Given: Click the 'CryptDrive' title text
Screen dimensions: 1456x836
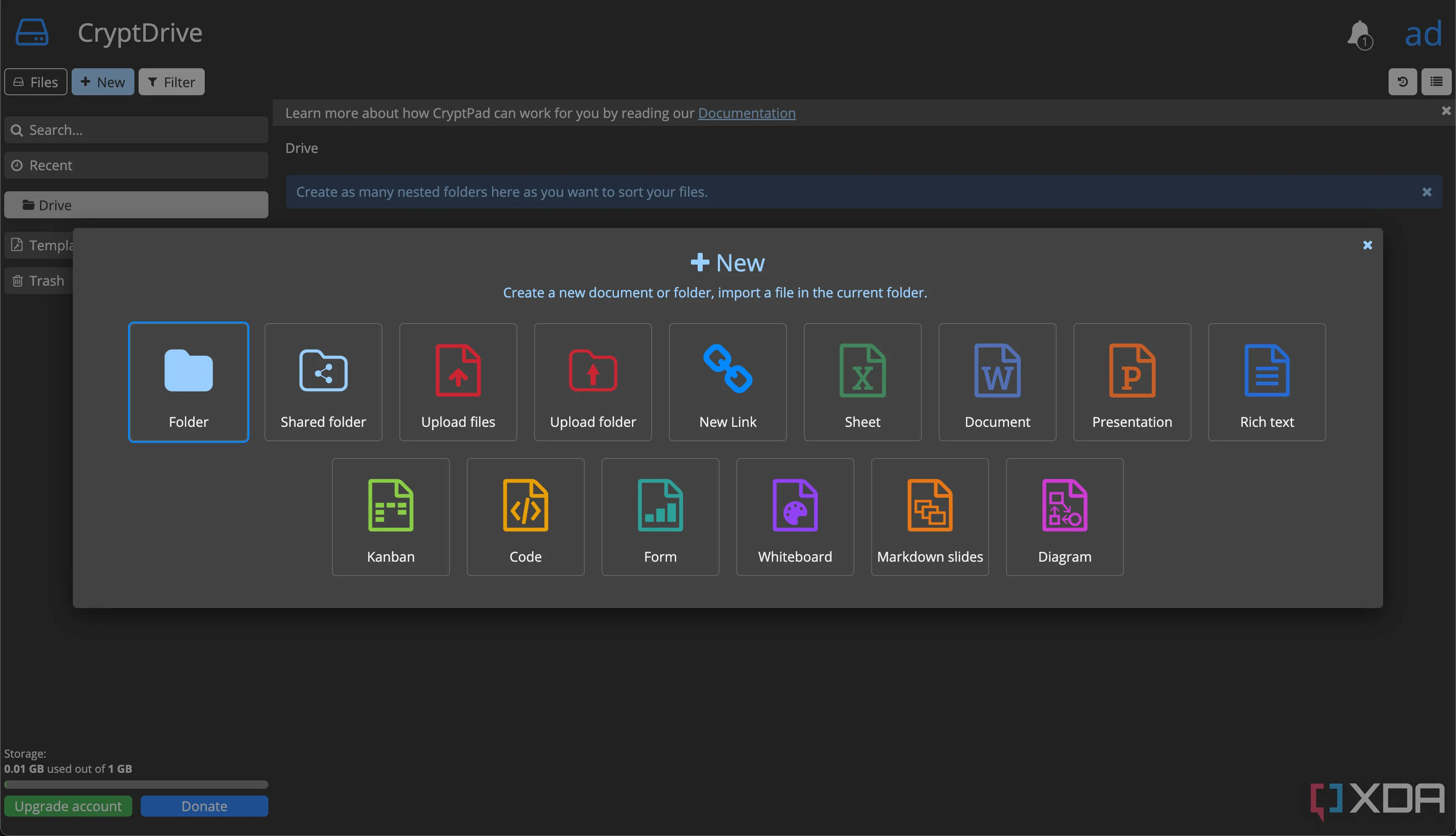Looking at the screenshot, I should 140,33.
